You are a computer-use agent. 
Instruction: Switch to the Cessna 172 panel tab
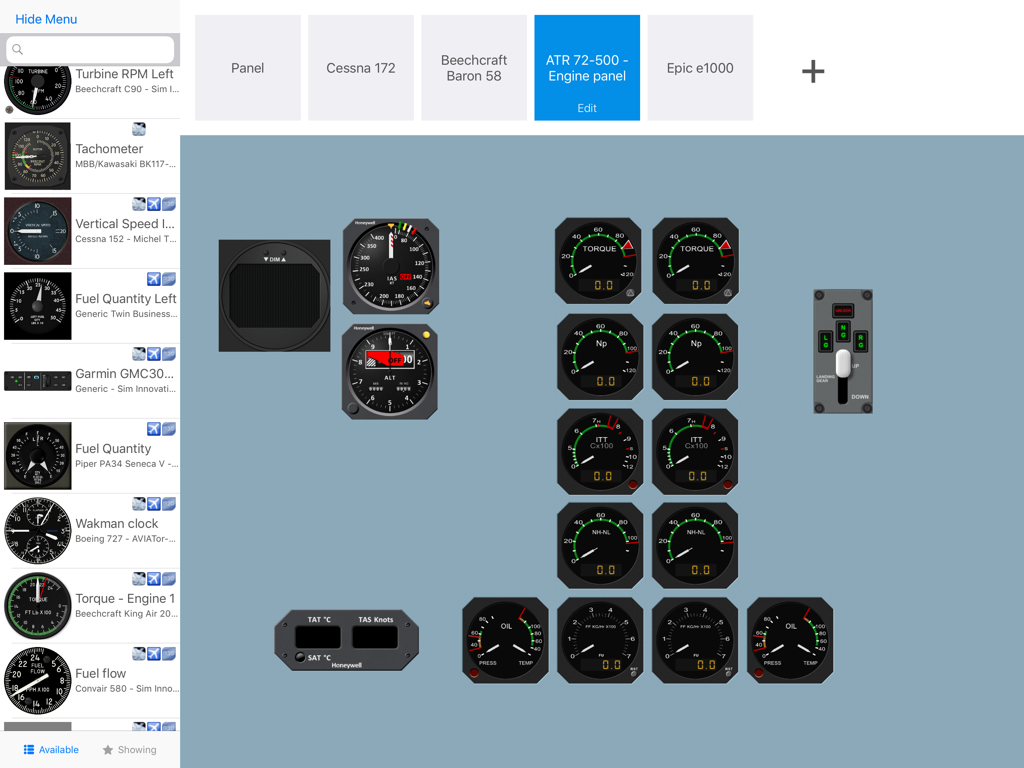click(x=360, y=67)
